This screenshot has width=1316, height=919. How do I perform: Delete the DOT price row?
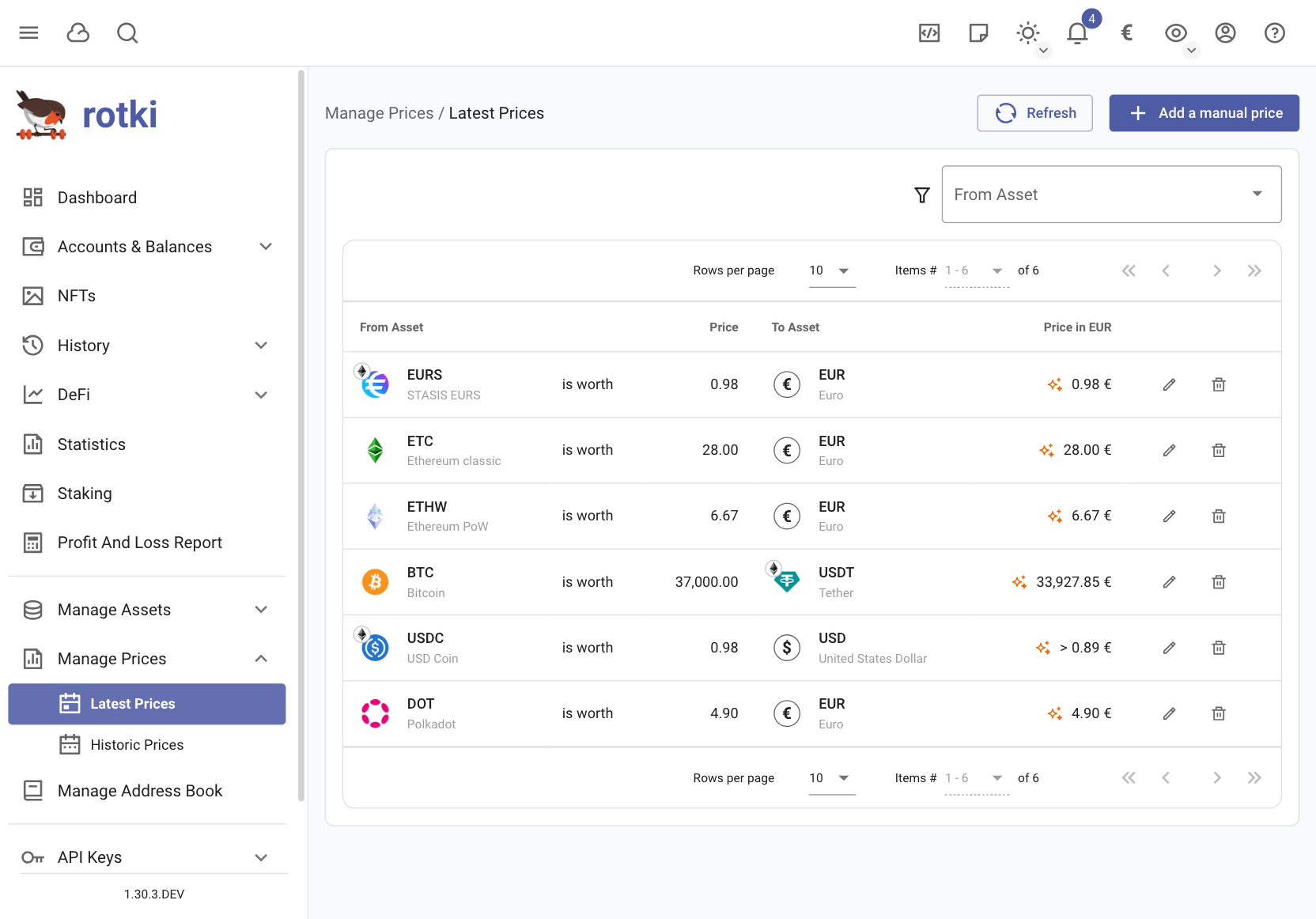click(x=1219, y=713)
